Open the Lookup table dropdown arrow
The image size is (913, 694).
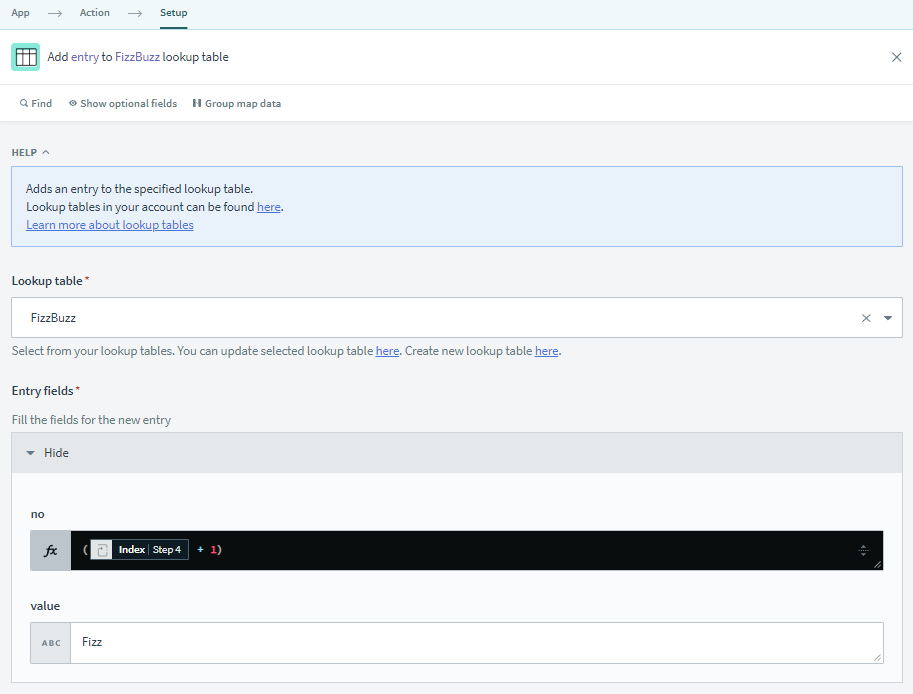coord(888,318)
